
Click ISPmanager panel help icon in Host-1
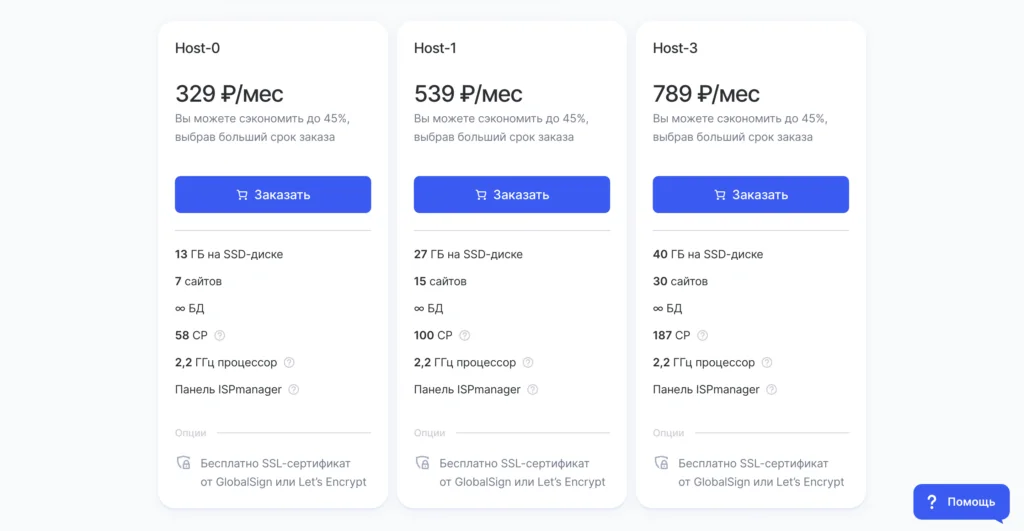coord(533,389)
